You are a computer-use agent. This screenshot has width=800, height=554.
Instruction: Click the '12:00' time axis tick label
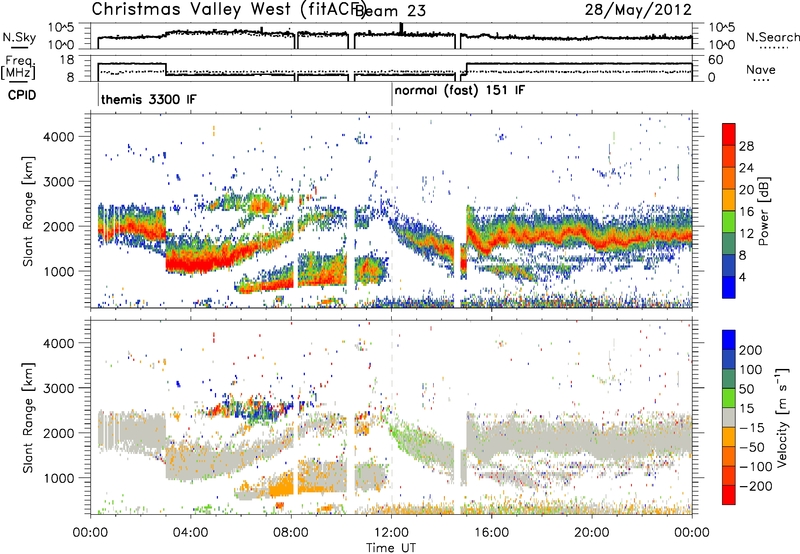coord(391,532)
